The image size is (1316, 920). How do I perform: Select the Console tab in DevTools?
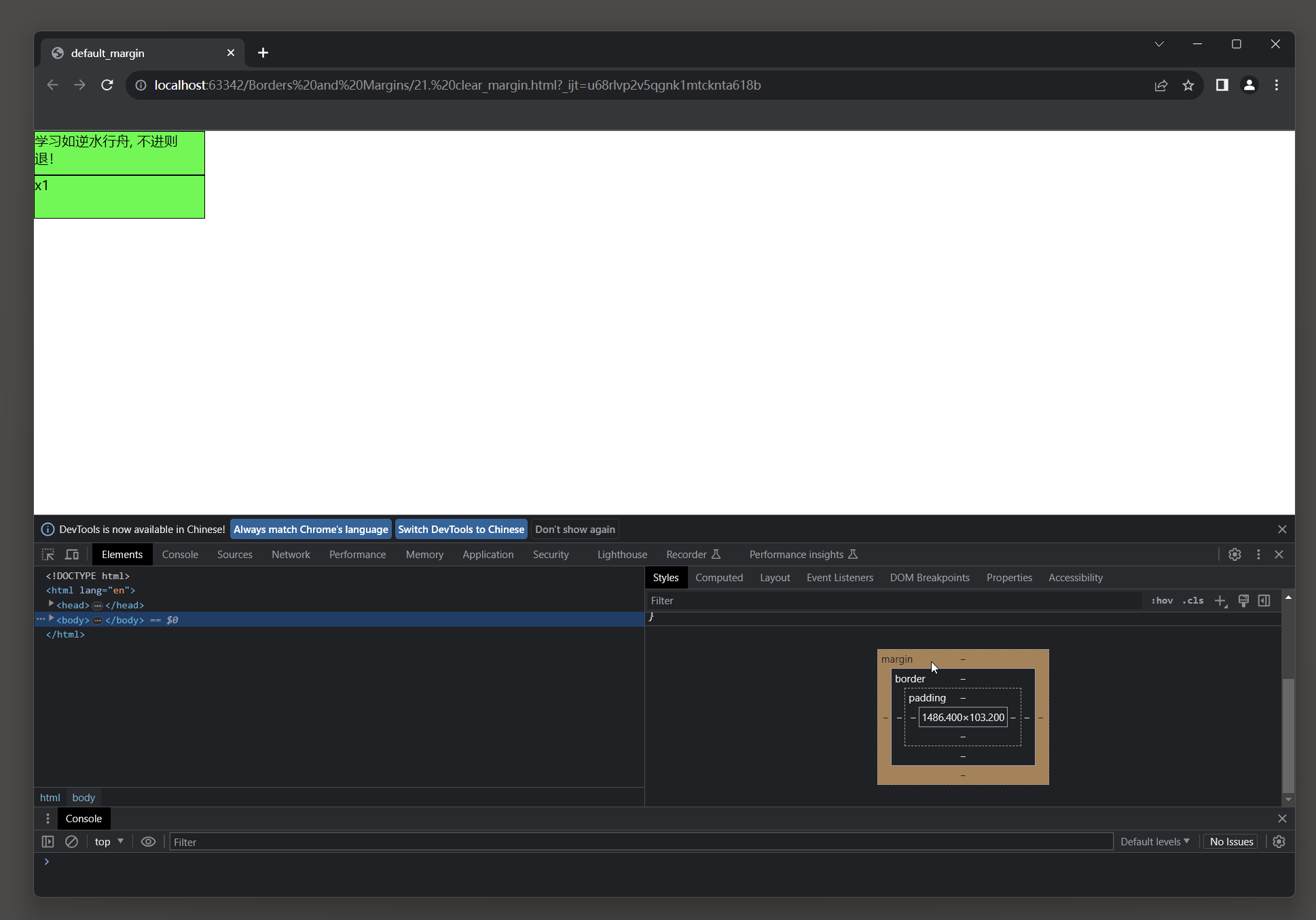(179, 554)
